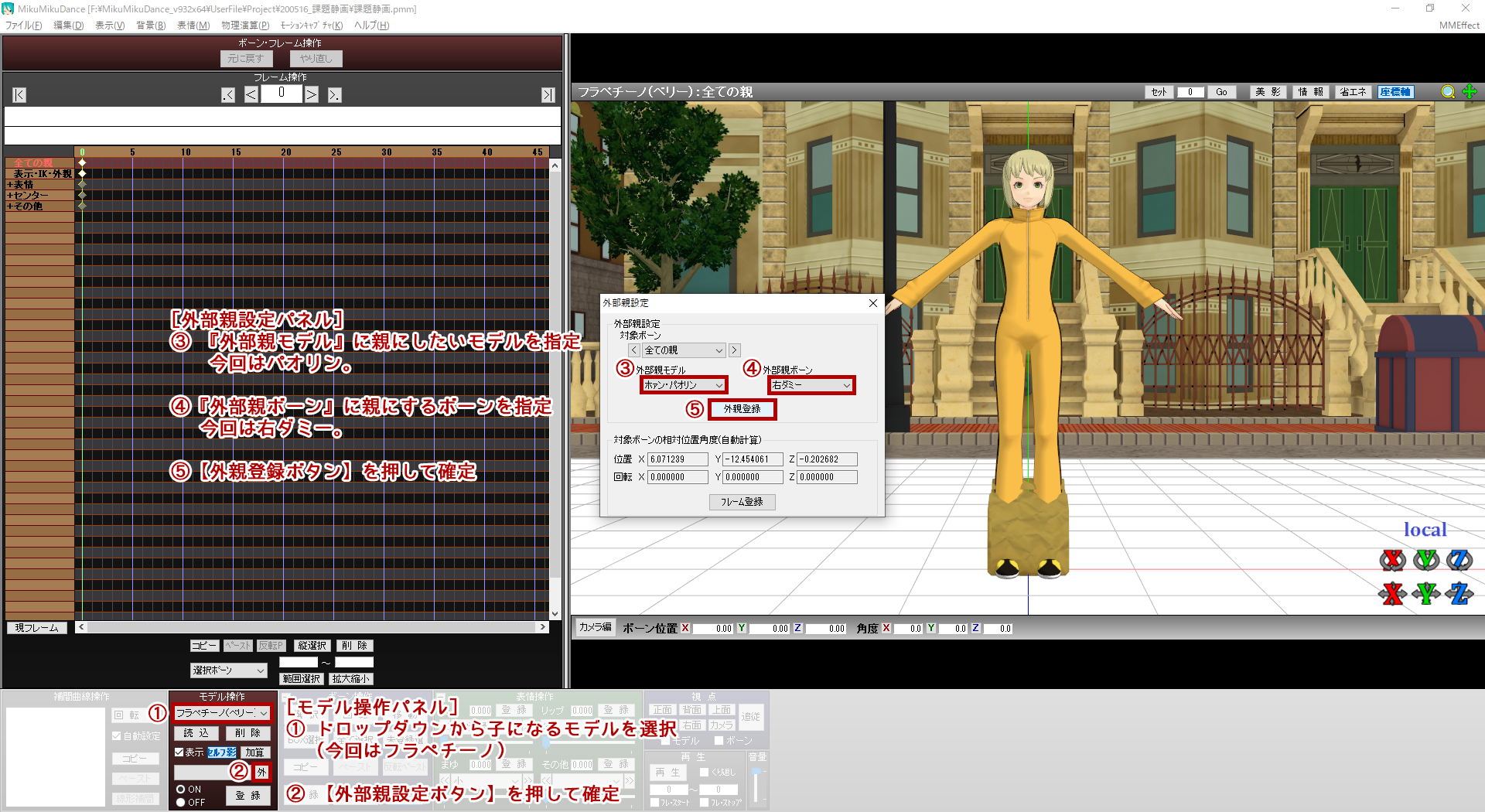Click the X axis move icon
Image resolution: width=1485 pixels, height=812 pixels.
[x=1393, y=593]
